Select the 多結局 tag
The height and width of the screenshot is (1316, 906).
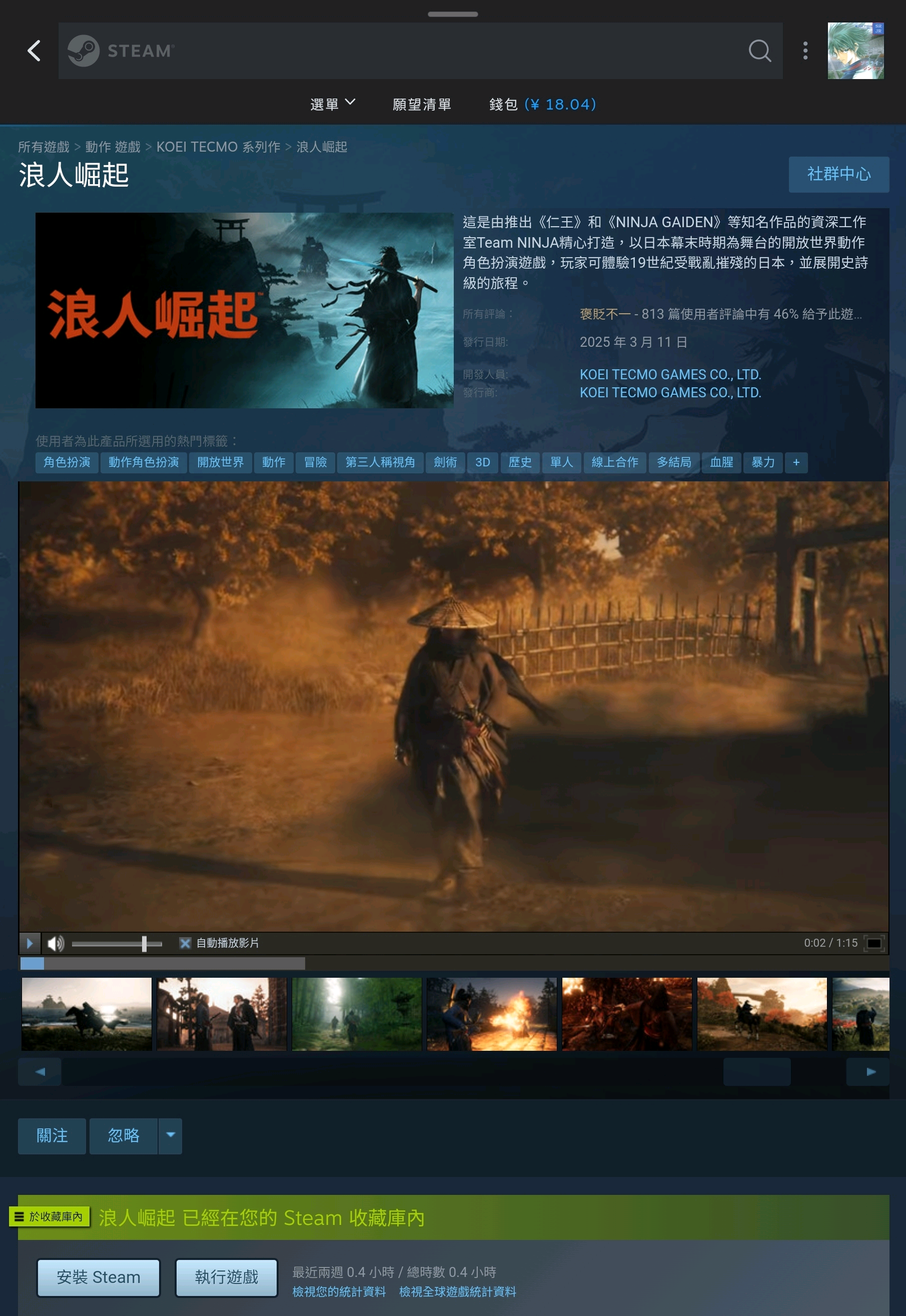tap(674, 462)
